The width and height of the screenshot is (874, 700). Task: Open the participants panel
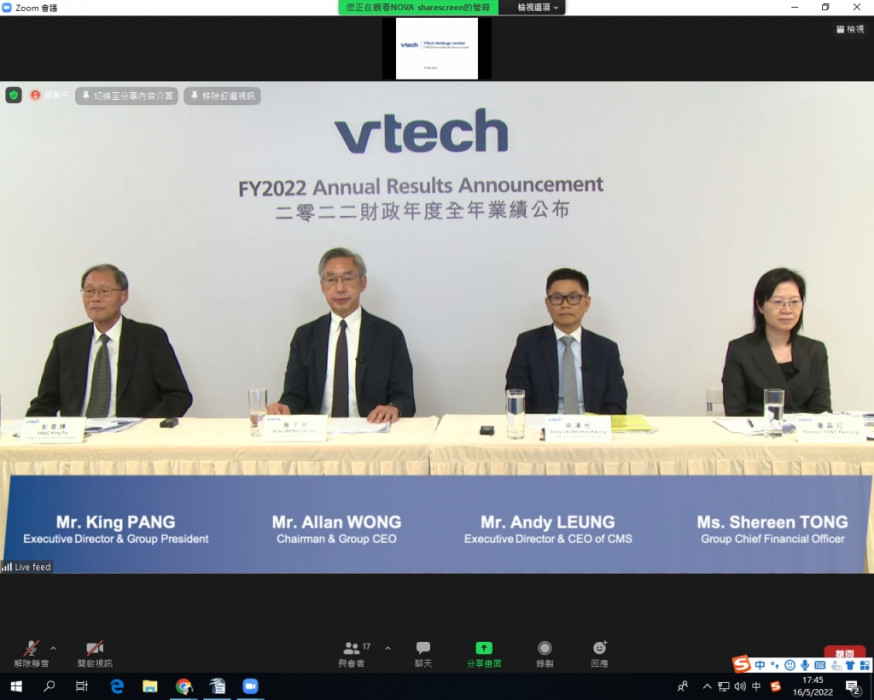352,653
